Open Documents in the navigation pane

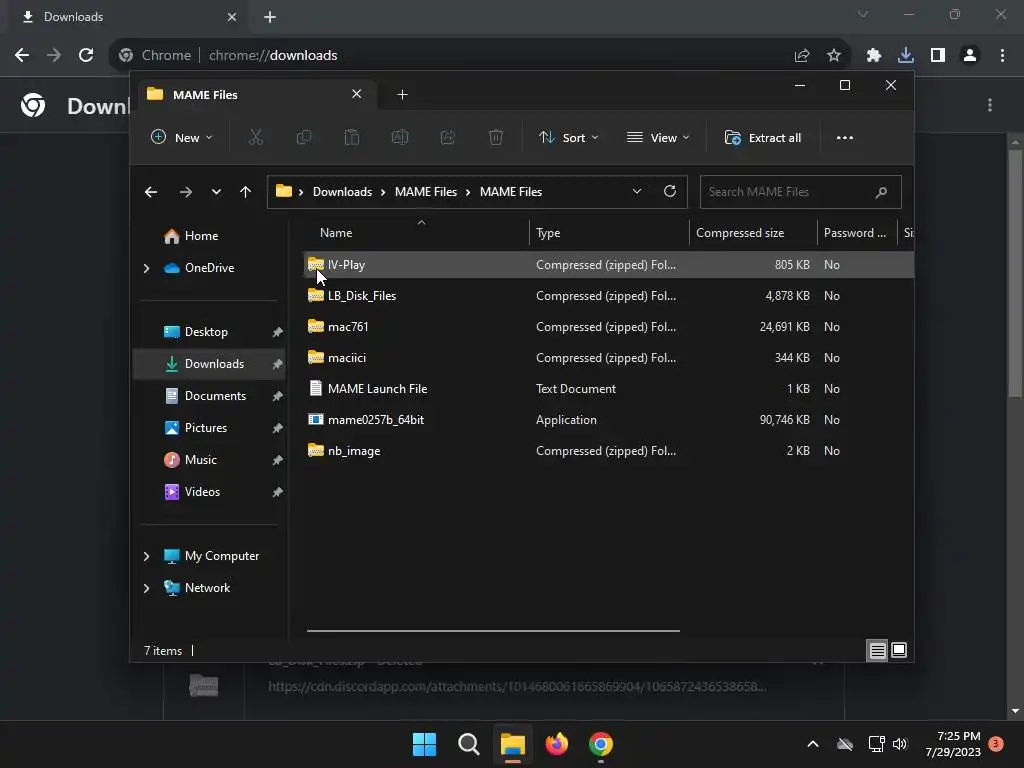pos(215,396)
